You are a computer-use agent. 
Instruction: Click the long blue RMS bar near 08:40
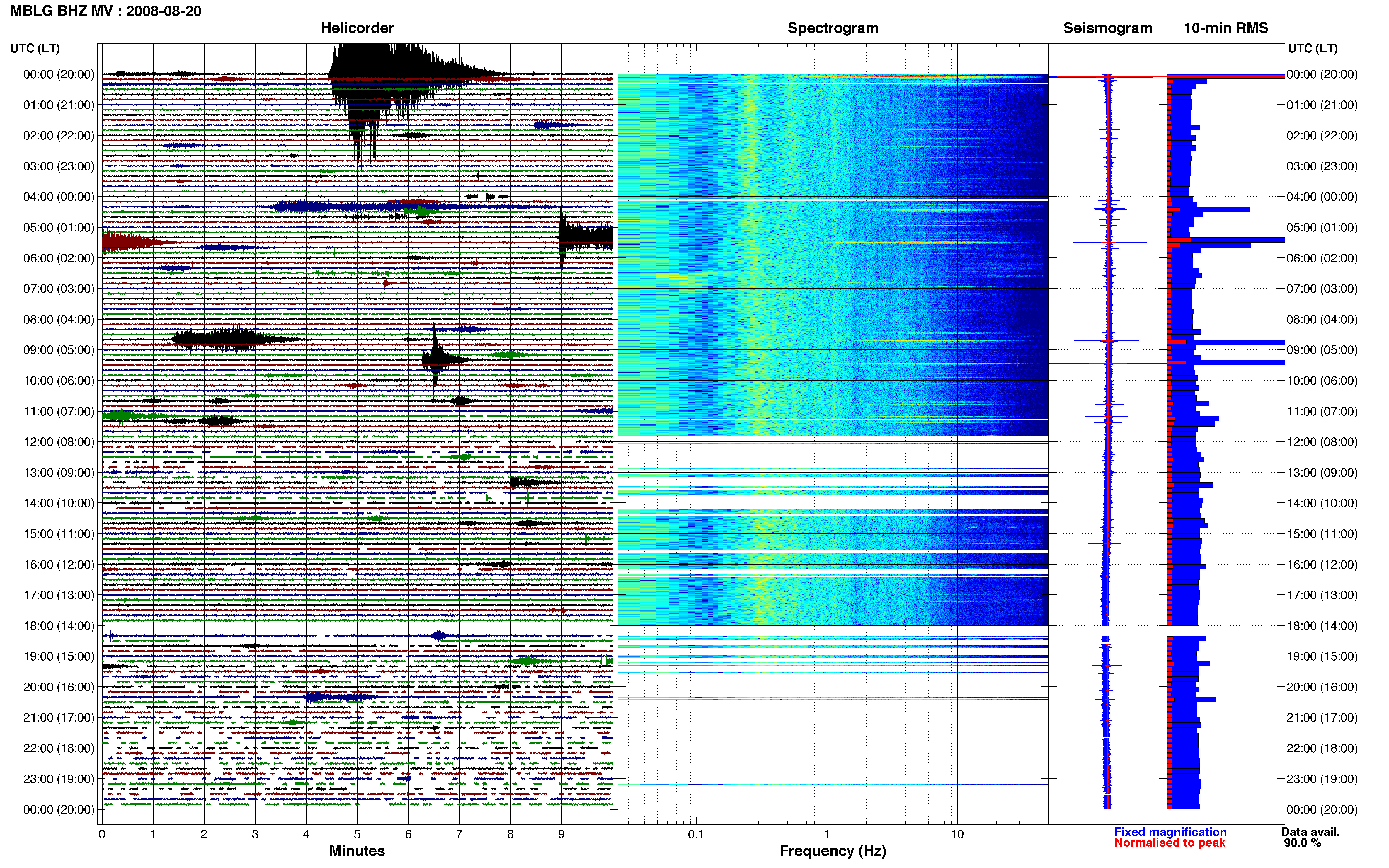[1225, 342]
